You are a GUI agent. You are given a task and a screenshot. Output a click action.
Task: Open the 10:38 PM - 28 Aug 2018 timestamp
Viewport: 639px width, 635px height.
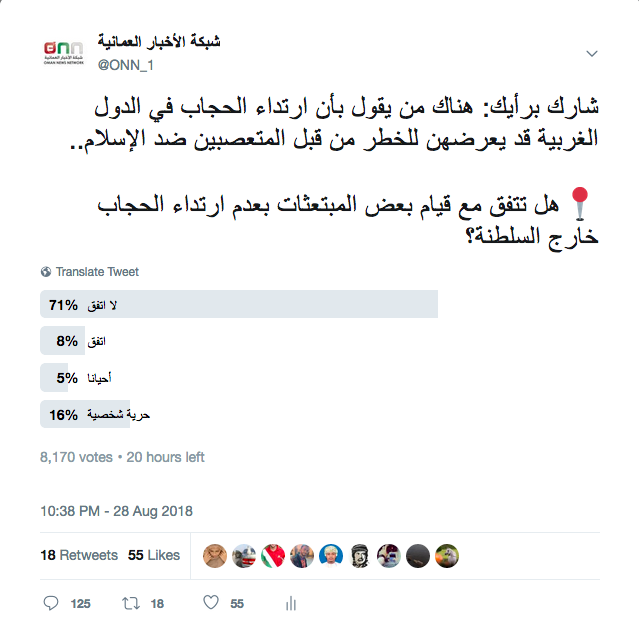(x=116, y=510)
